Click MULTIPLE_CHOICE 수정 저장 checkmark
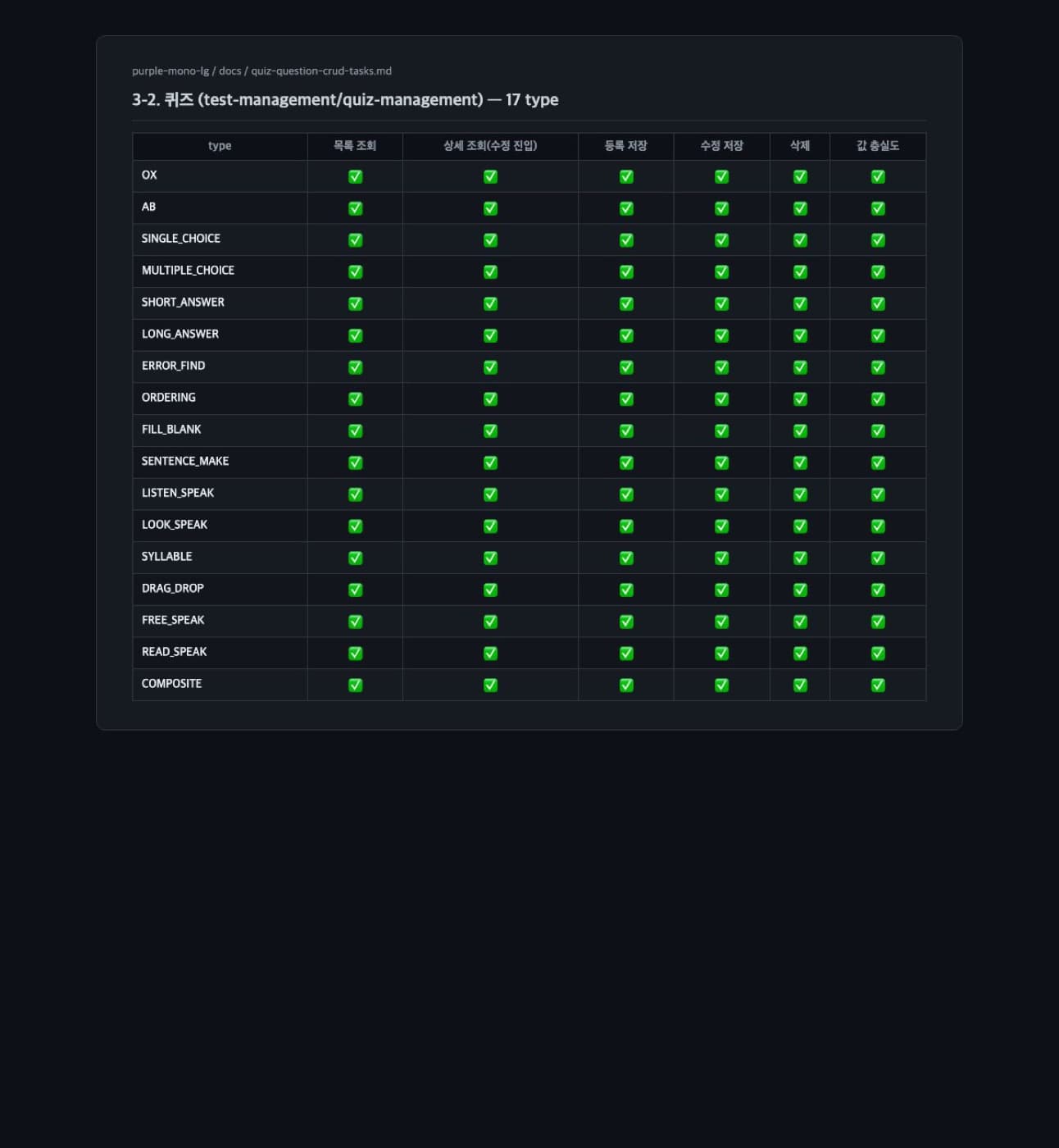The width and height of the screenshot is (1059, 1148). click(721, 271)
